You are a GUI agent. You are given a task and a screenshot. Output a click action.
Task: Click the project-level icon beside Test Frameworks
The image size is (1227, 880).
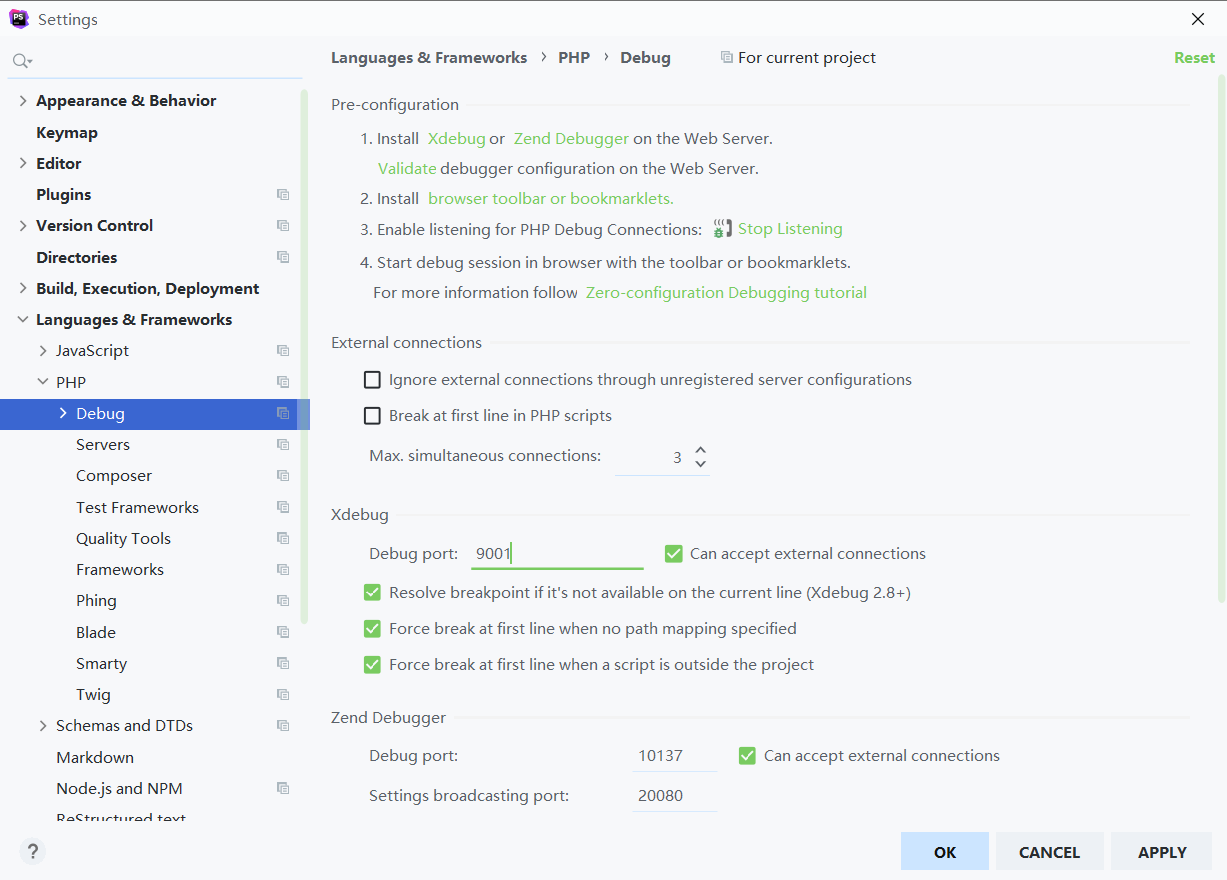283,507
